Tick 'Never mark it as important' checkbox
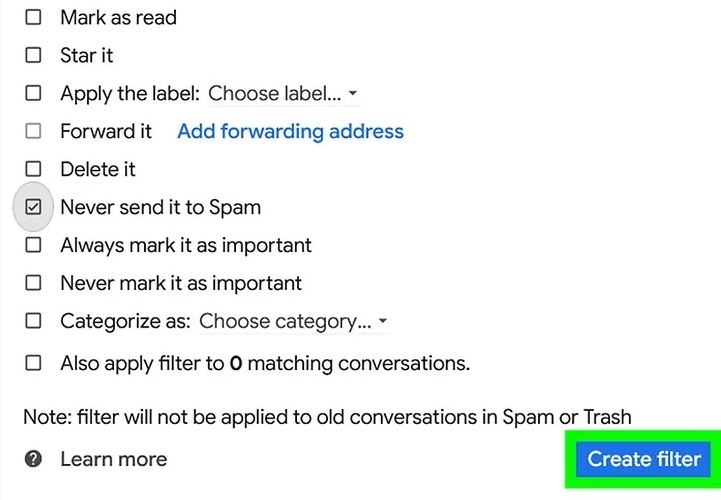The image size is (721, 500). tap(33, 283)
